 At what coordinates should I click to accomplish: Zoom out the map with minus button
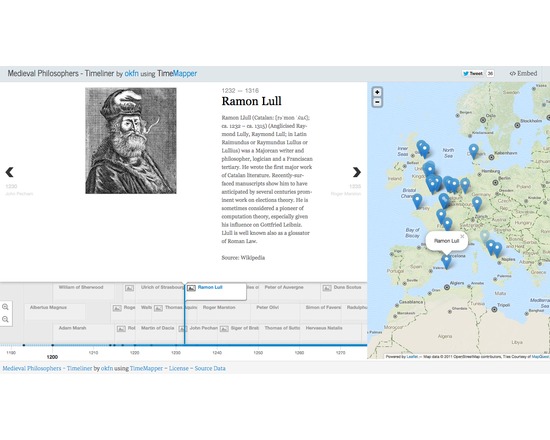pyautogui.click(x=377, y=102)
